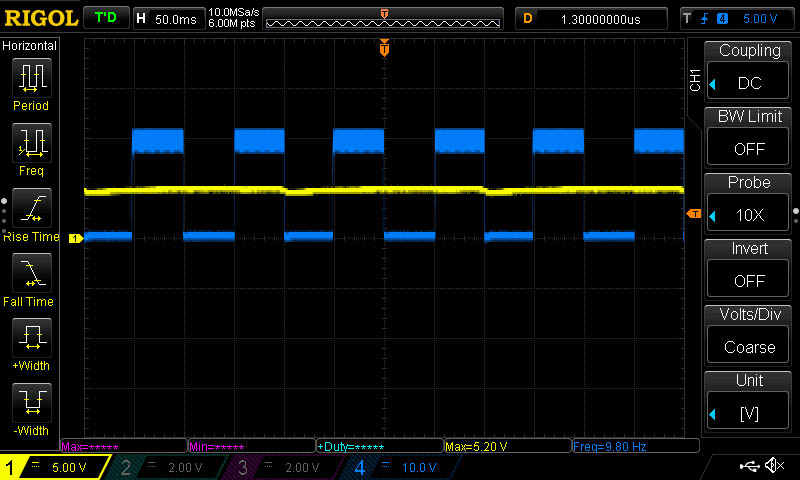
Task: Open the Unit [V] selector
Action: click(x=749, y=412)
